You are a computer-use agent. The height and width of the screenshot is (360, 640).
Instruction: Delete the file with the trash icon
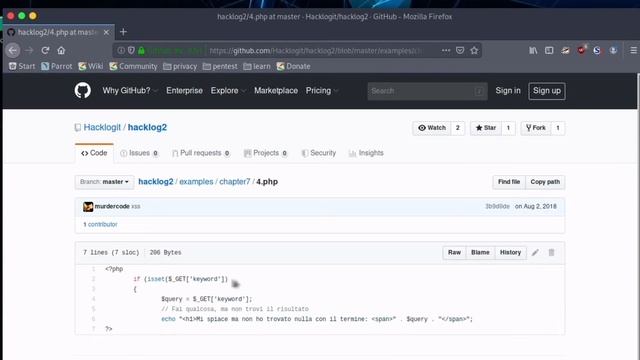551,253
